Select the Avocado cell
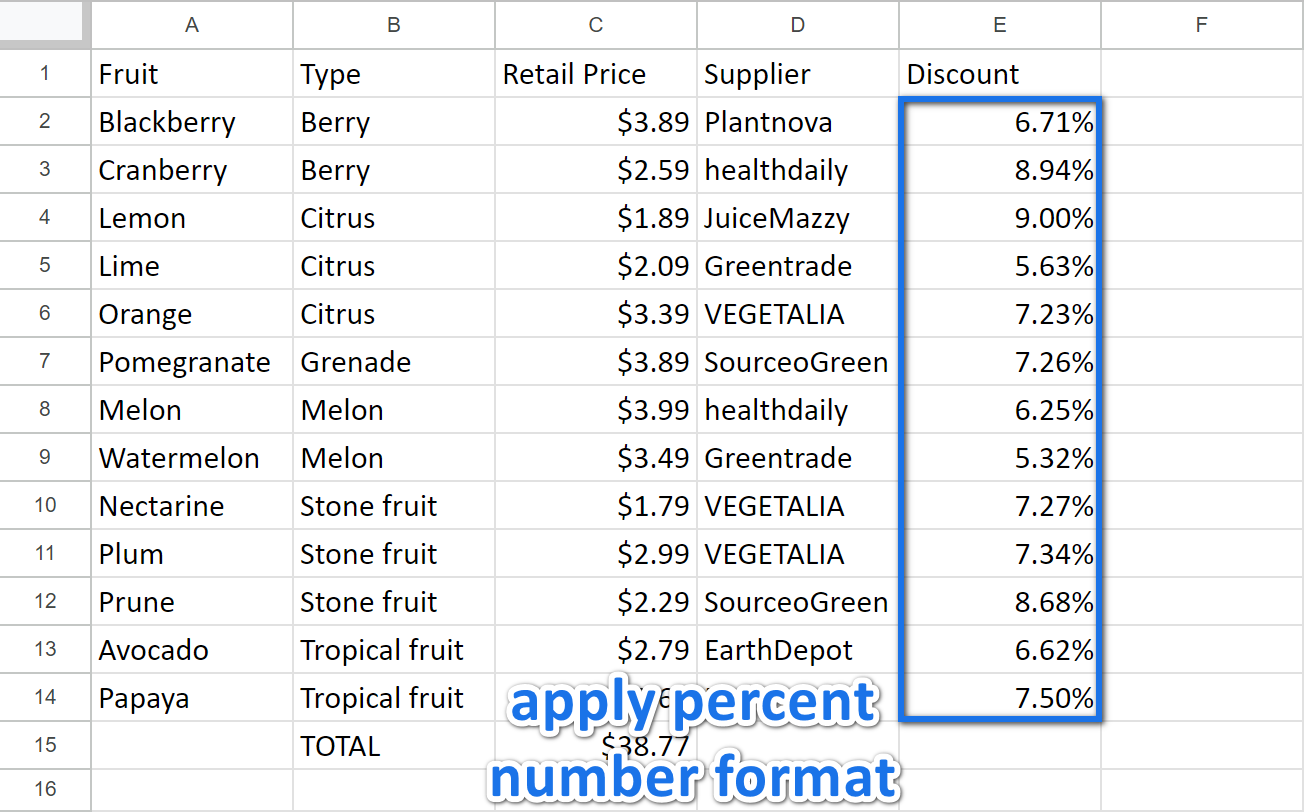Image resolution: width=1304 pixels, height=812 pixels. point(192,650)
